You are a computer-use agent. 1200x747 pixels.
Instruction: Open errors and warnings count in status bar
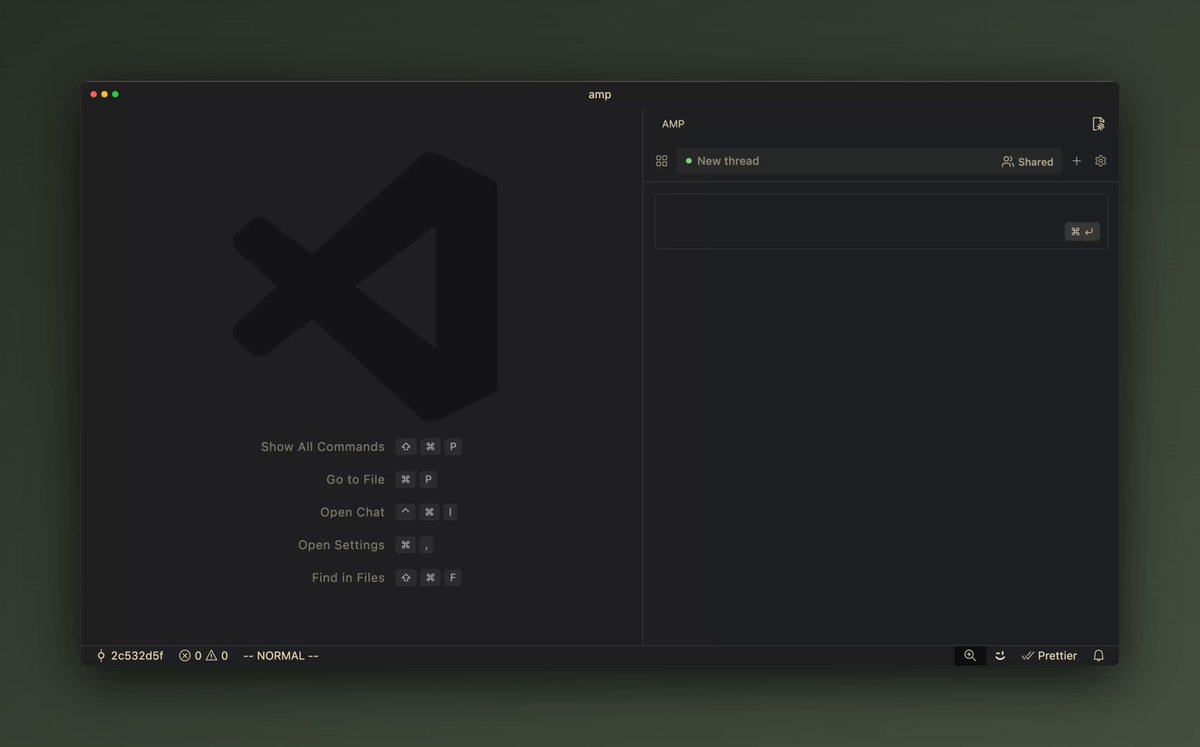203,656
